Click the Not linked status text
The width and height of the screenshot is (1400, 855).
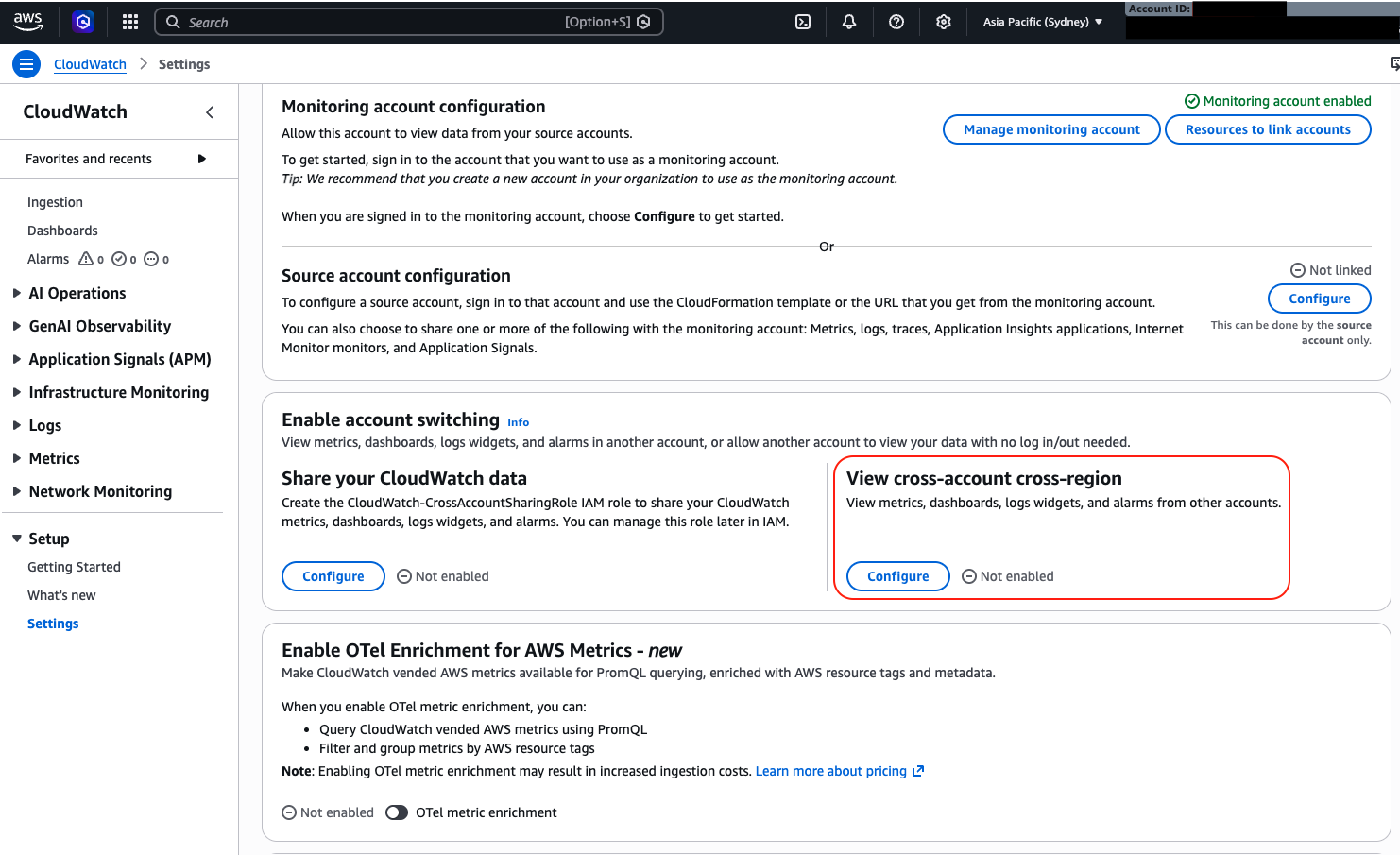pos(1331,270)
